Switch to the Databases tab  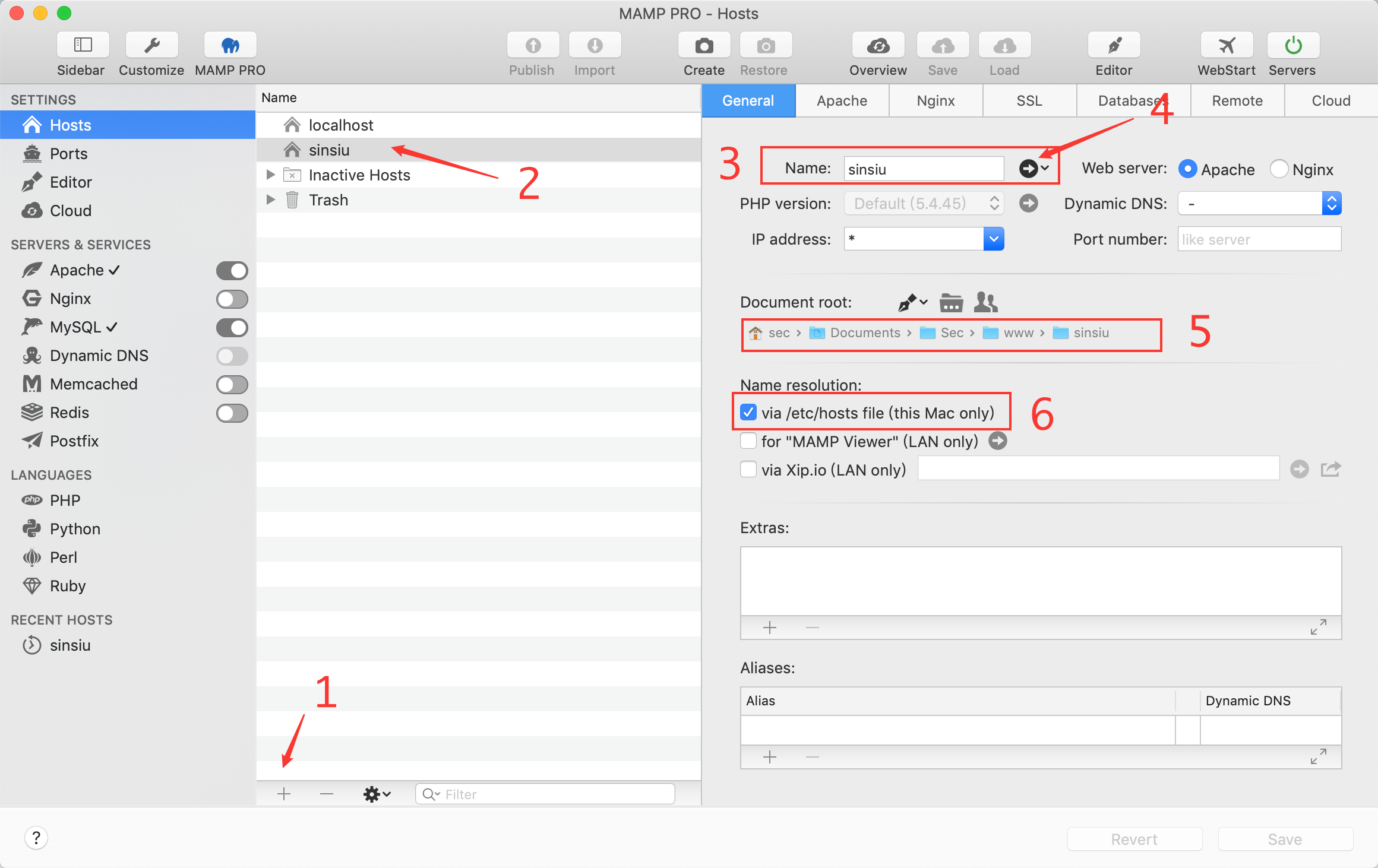(1133, 101)
